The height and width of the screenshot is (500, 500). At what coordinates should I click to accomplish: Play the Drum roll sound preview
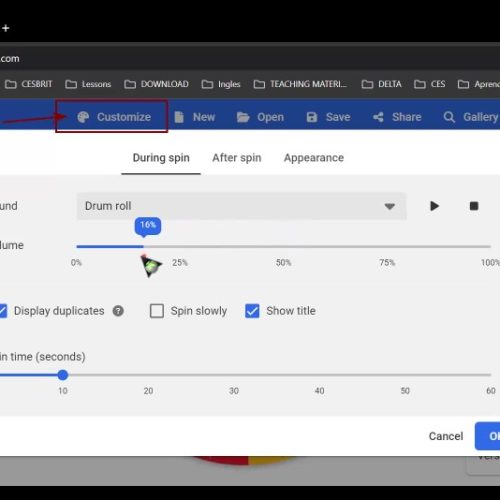coord(434,206)
